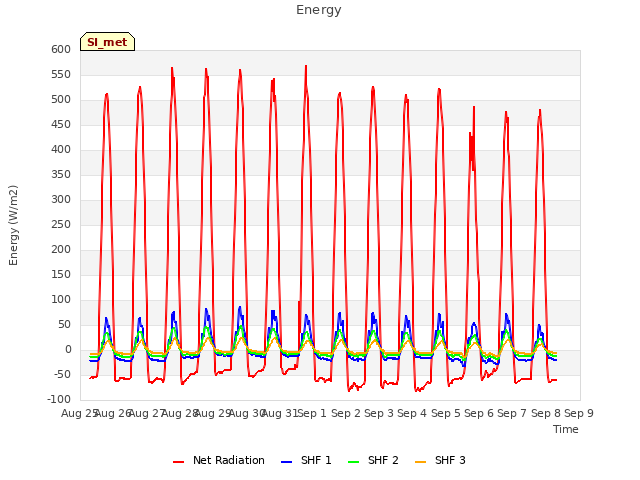The image size is (640, 480).
Task: Click the Sep 4 x-axis tick label
Action: (x=412, y=413)
